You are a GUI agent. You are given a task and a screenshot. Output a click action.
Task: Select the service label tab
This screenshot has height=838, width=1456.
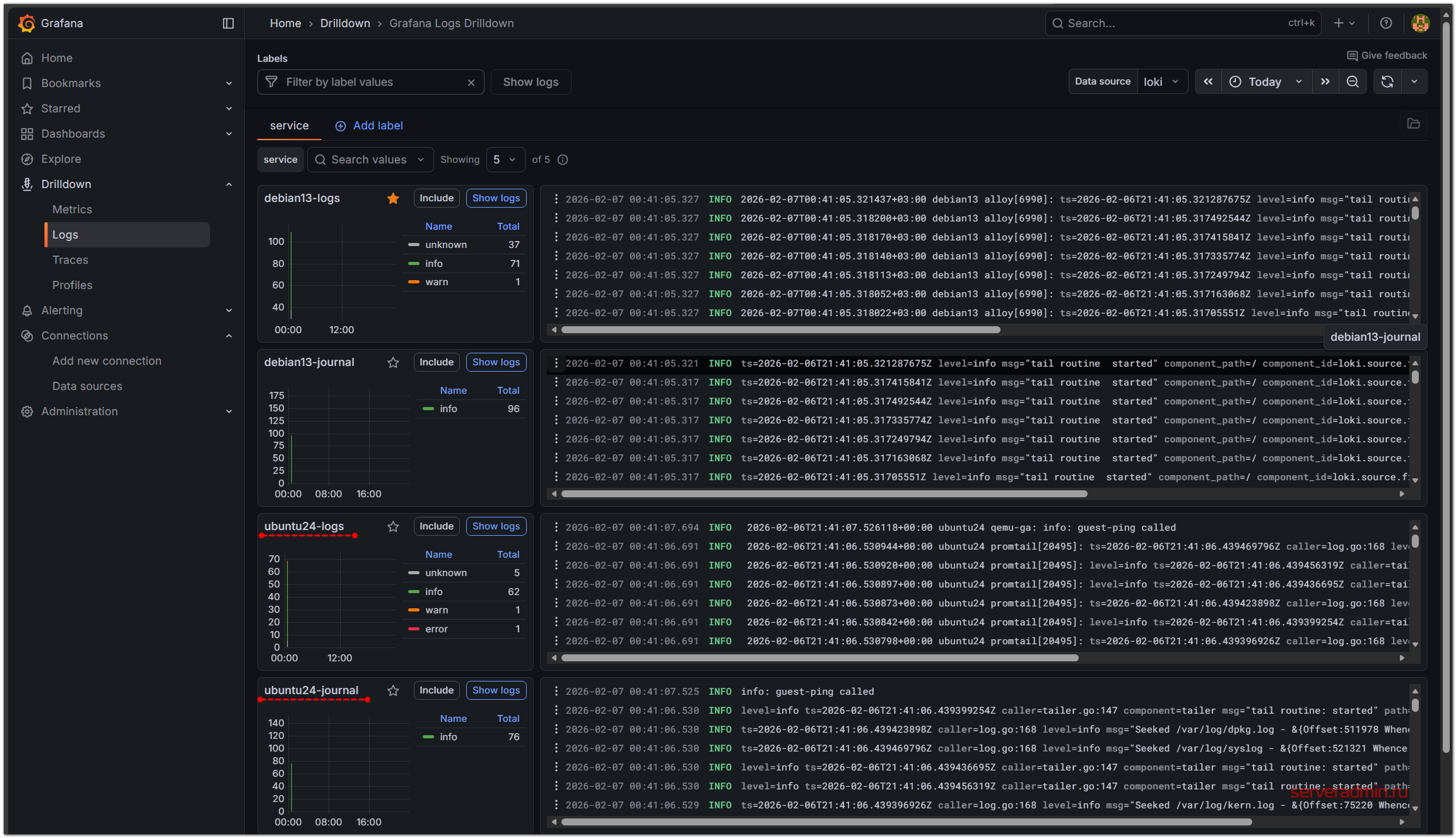289,126
